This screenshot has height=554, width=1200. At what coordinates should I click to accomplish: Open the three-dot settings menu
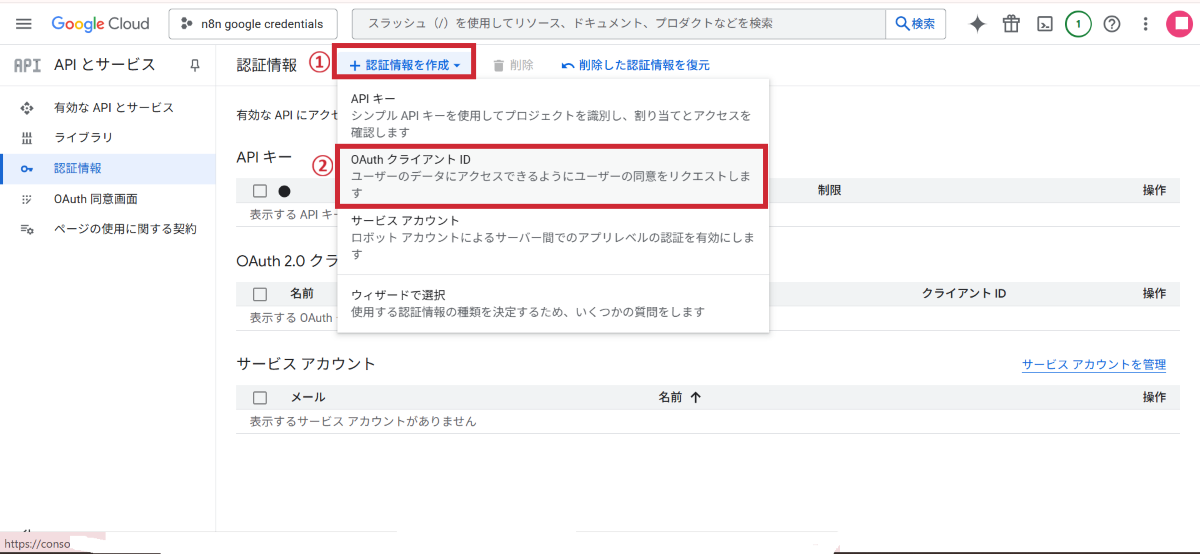tap(1145, 24)
